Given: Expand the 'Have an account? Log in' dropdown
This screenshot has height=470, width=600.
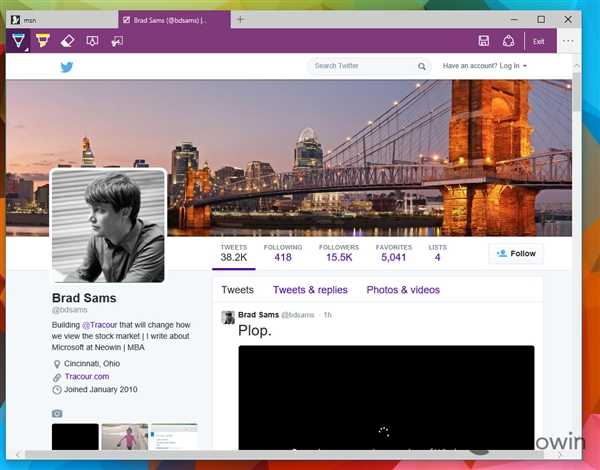Looking at the screenshot, I should 485,66.
